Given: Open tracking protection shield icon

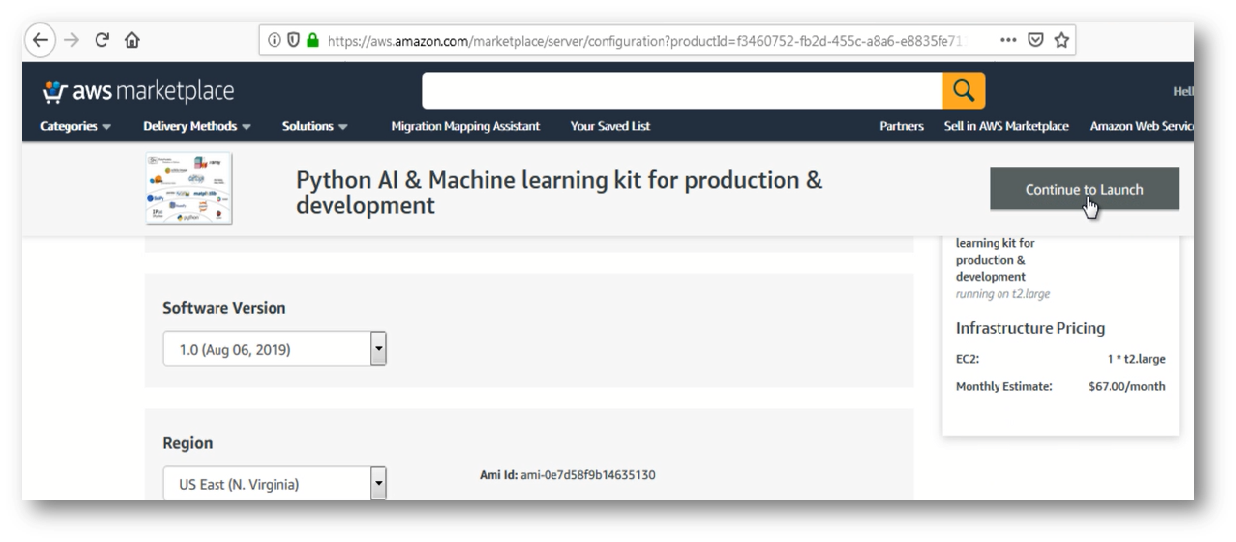Looking at the screenshot, I should pyautogui.click(x=292, y=42).
